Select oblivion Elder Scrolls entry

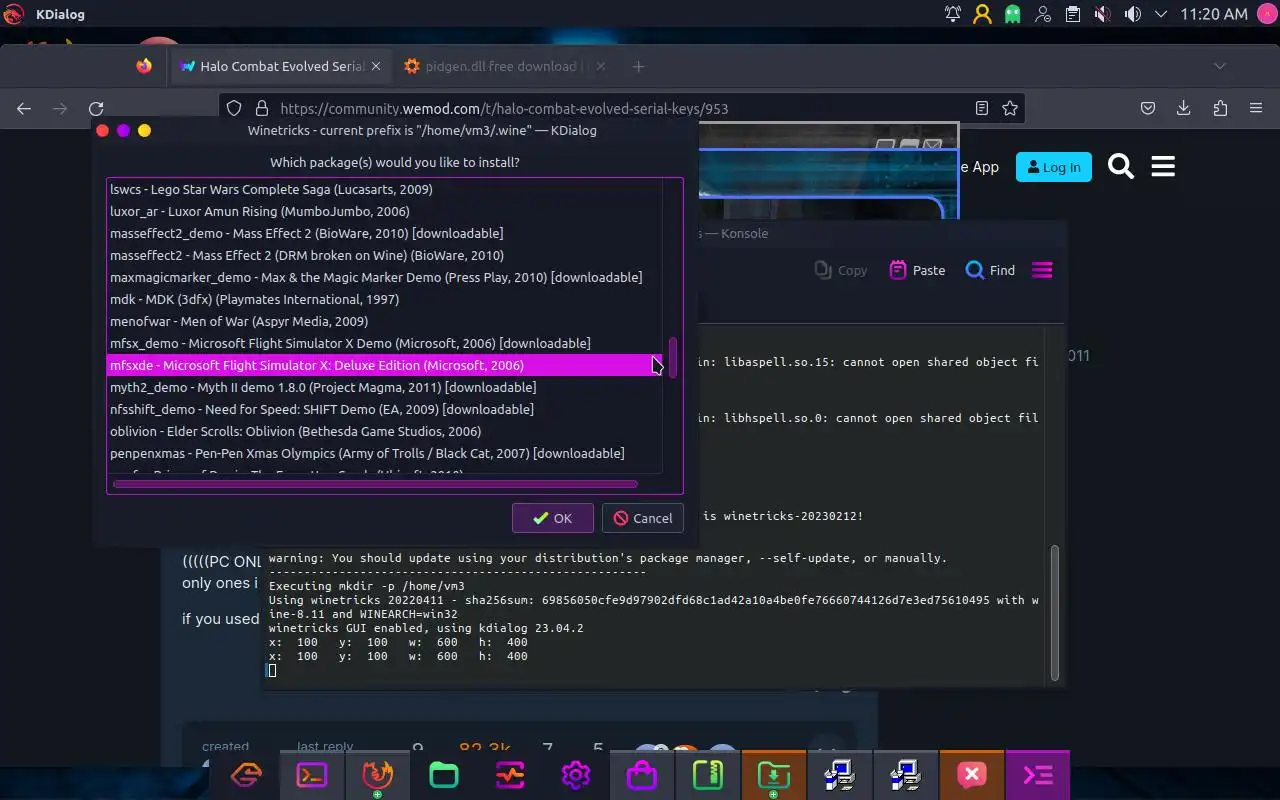pos(384,431)
